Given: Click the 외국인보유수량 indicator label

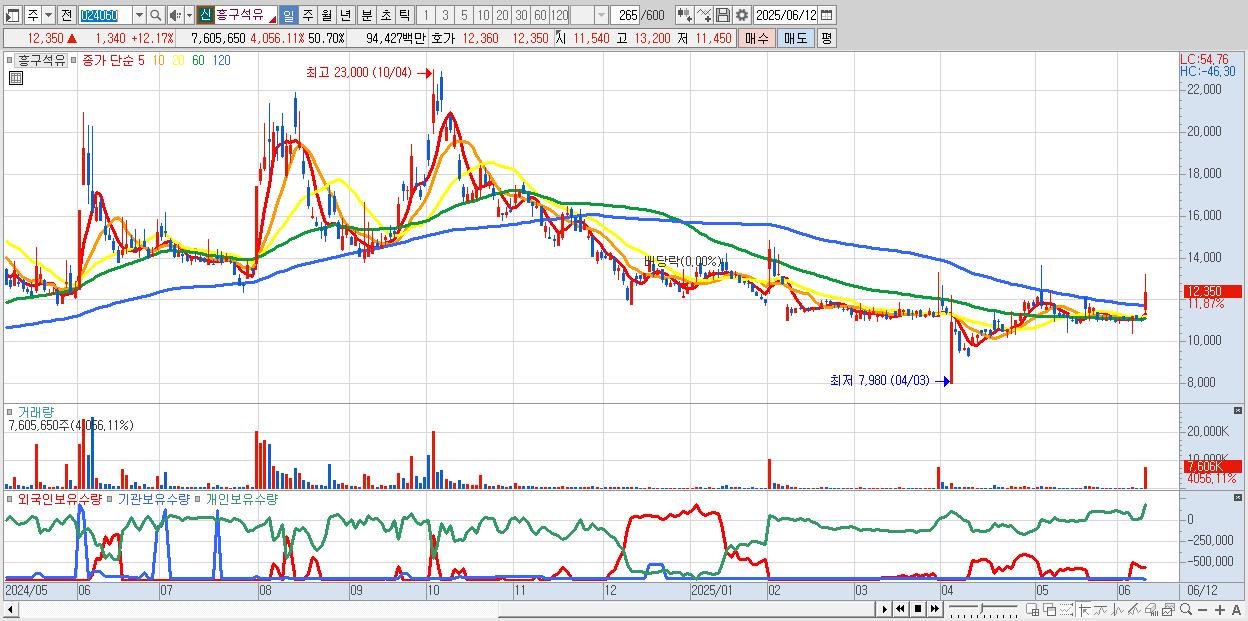Looking at the screenshot, I should pos(59,498).
